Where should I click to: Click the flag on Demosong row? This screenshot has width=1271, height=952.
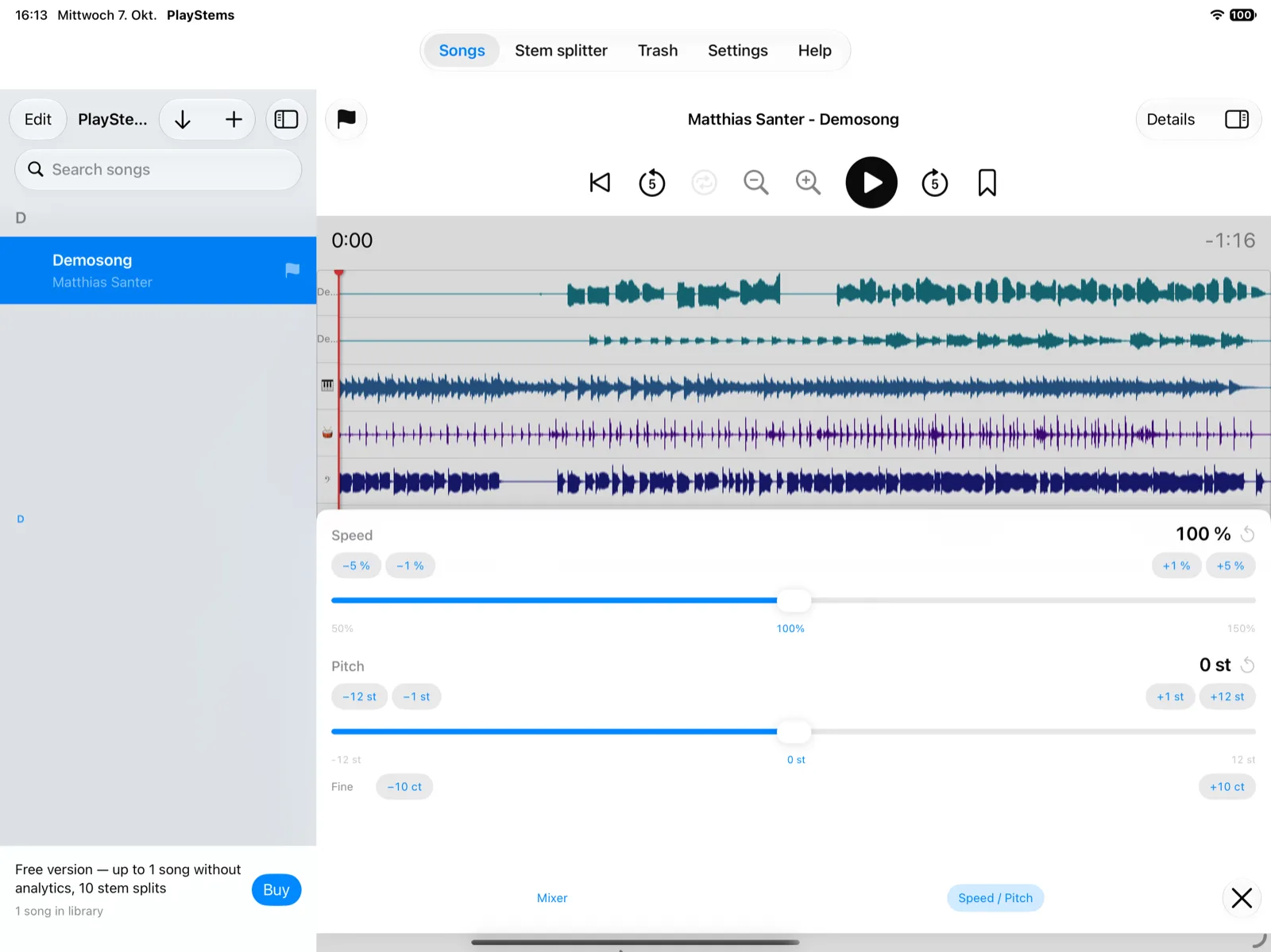point(292,270)
